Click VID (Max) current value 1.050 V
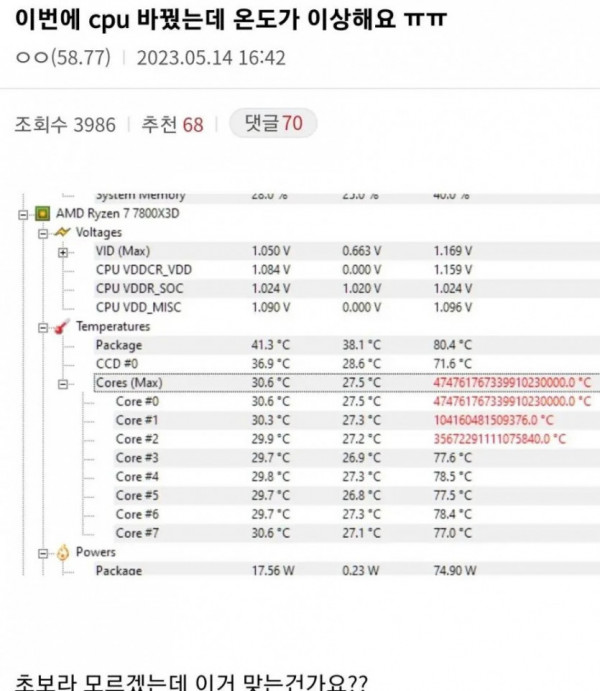 point(271,251)
